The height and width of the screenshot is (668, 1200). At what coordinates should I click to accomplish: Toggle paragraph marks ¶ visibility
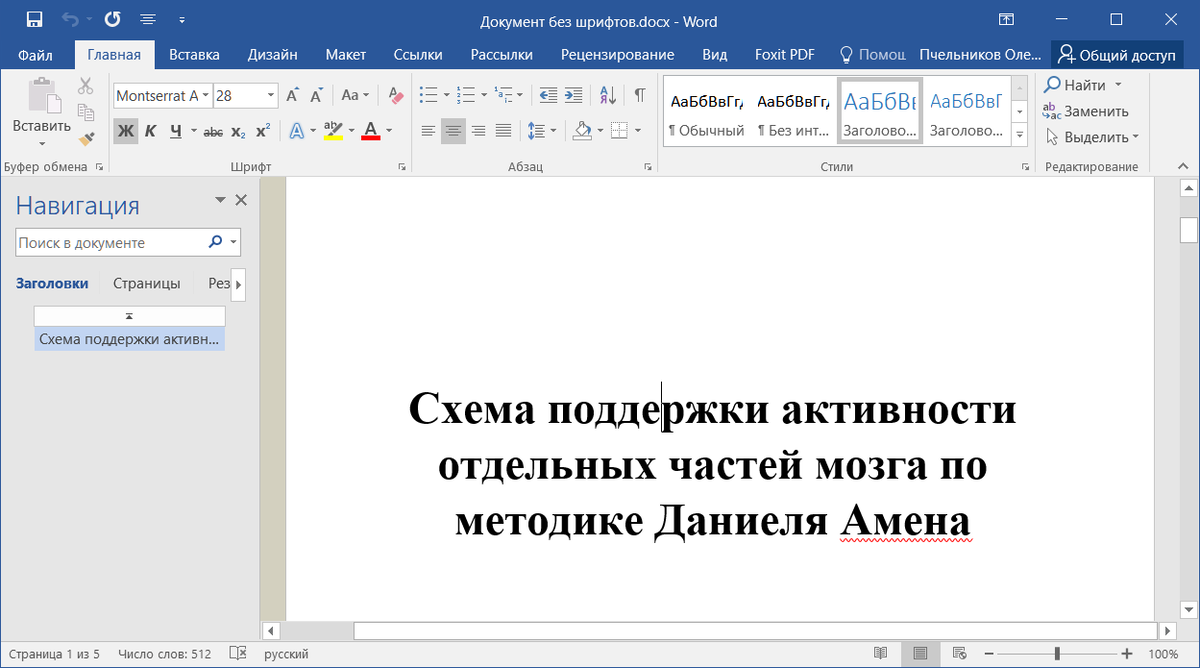[639, 96]
